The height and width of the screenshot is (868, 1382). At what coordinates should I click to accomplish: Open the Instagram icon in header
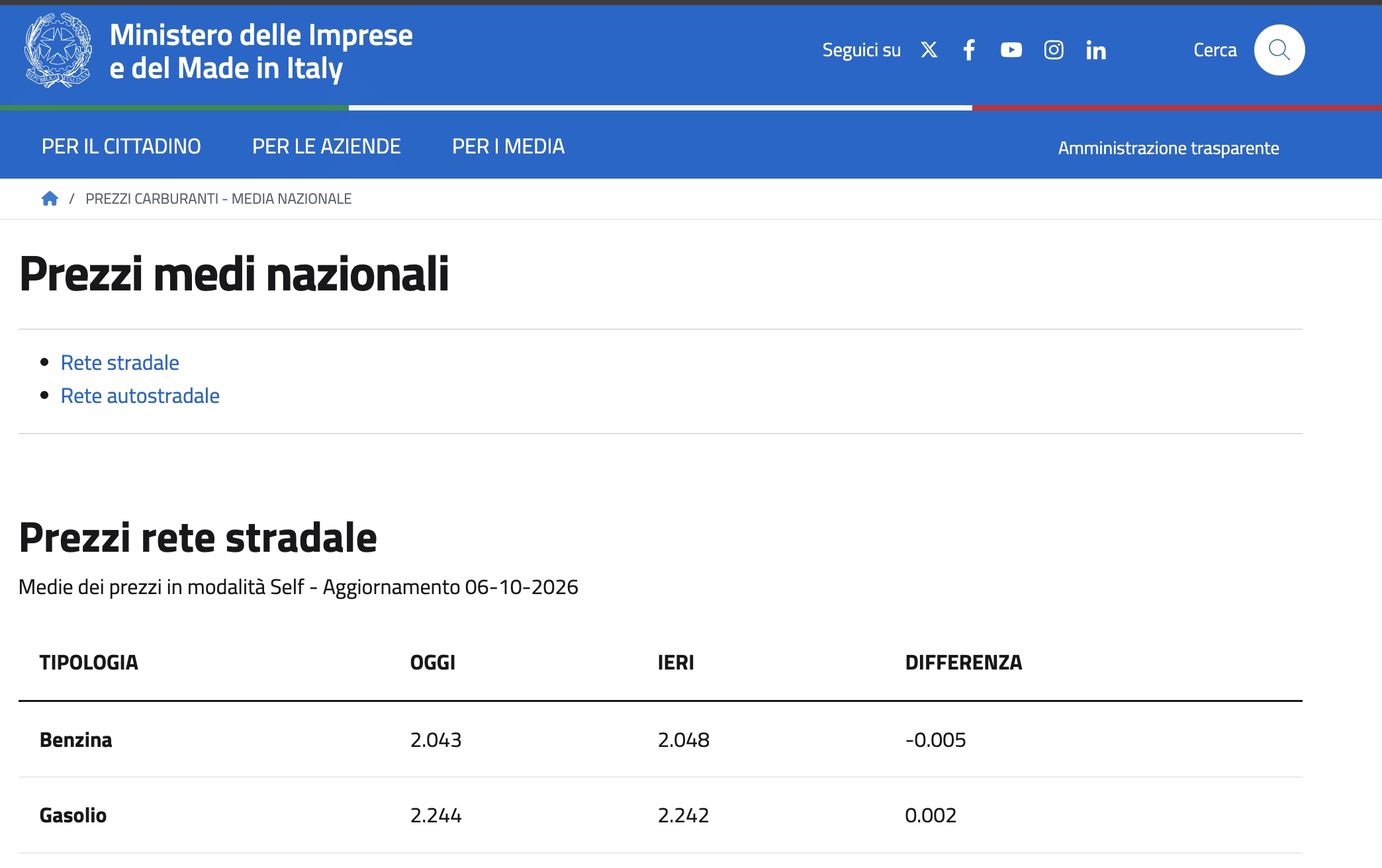tap(1054, 50)
